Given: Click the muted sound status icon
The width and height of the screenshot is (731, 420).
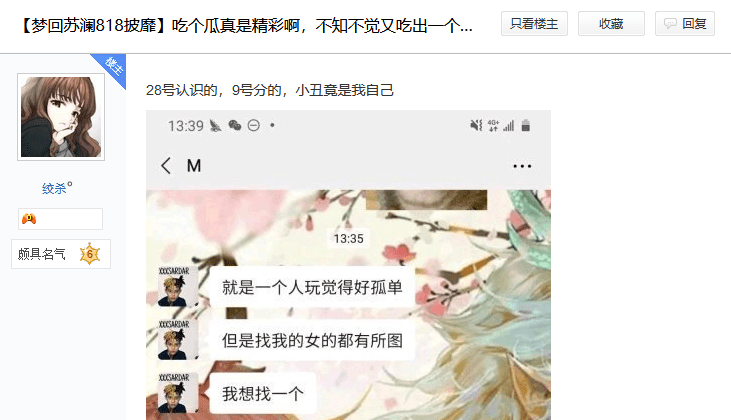Looking at the screenshot, I should [476, 125].
